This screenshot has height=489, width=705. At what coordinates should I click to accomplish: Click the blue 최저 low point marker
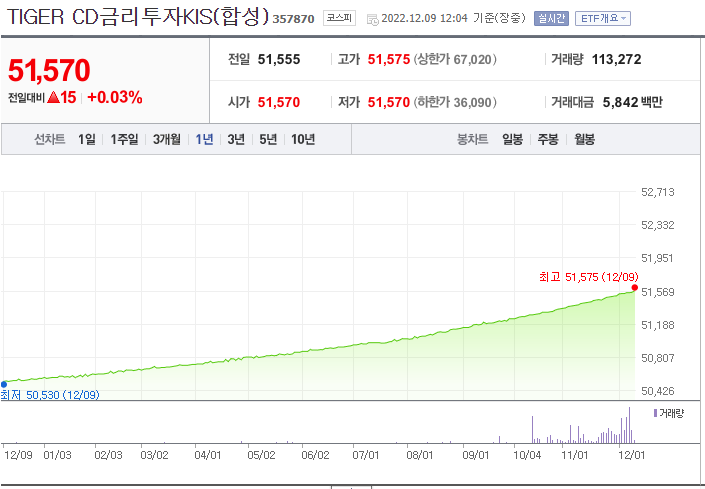[4, 384]
